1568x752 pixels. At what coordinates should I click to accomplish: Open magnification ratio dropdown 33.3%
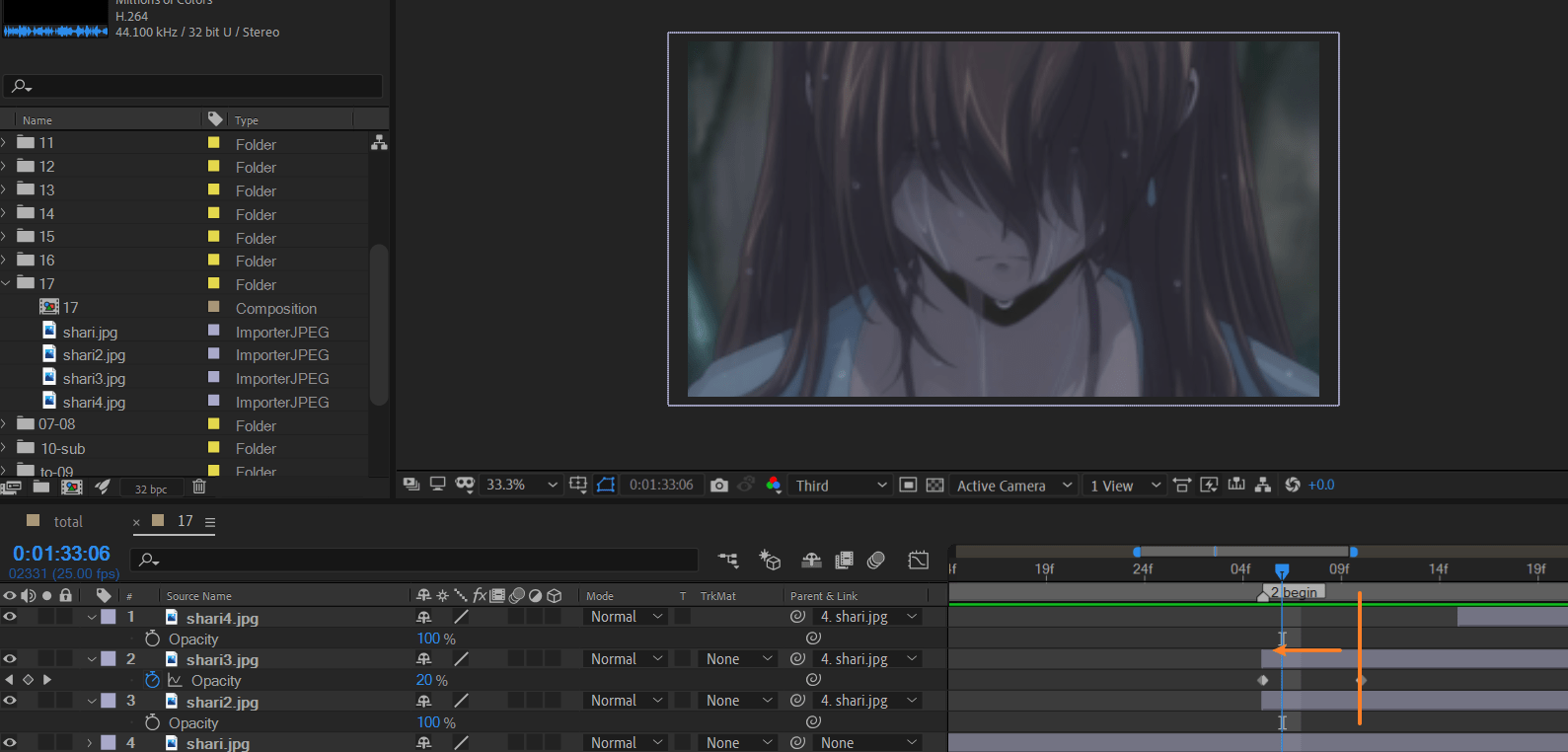click(x=521, y=485)
